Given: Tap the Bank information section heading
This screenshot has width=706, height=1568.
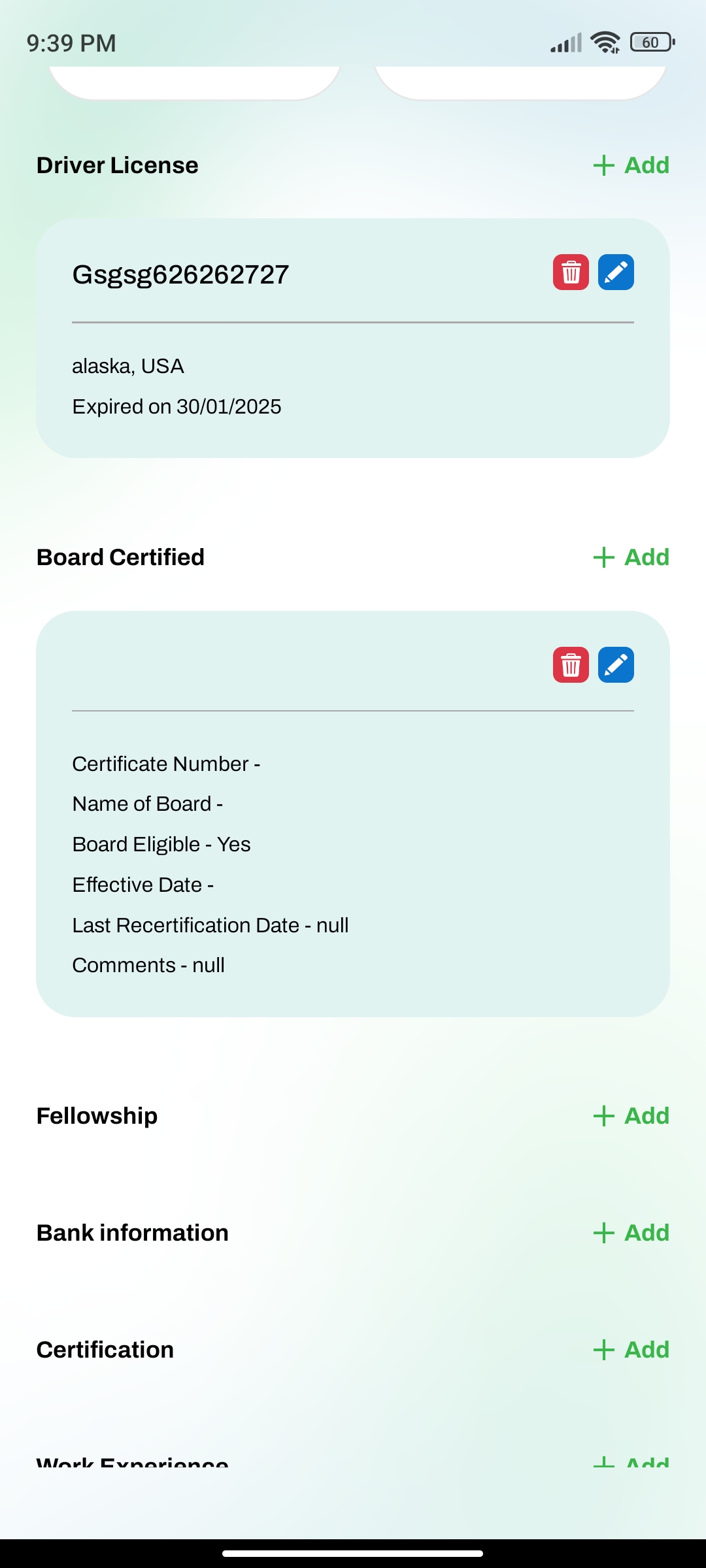Looking at the screenshot, I should click(133, 1233).
